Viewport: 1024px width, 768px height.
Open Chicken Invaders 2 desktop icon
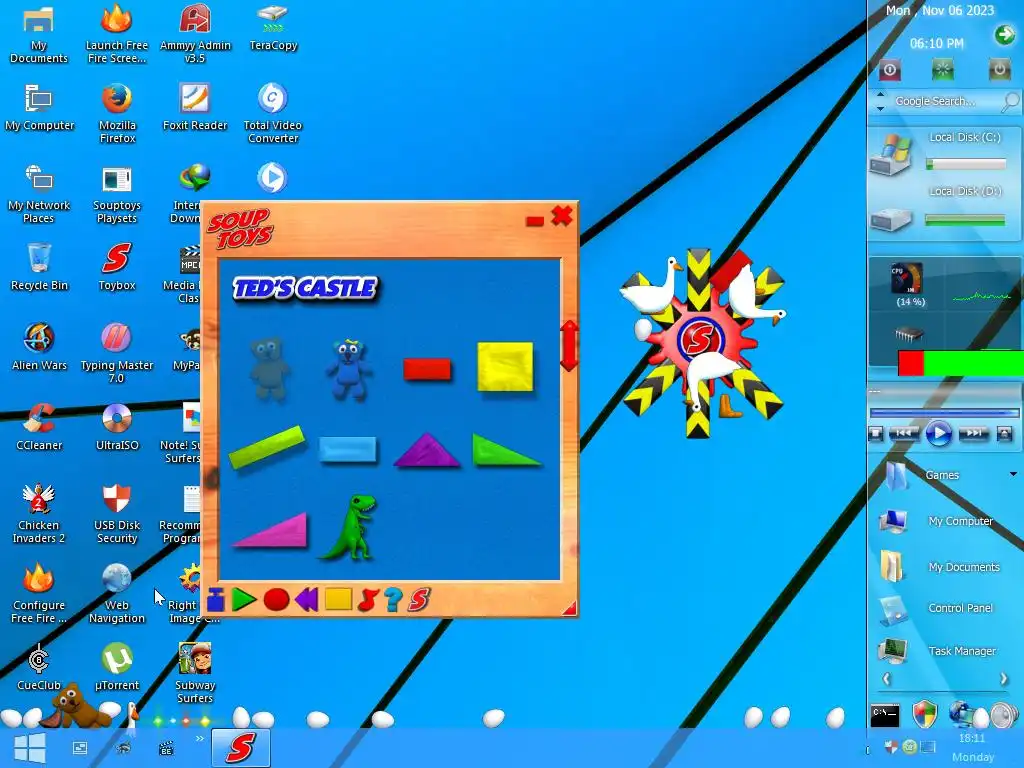(39, 513)
